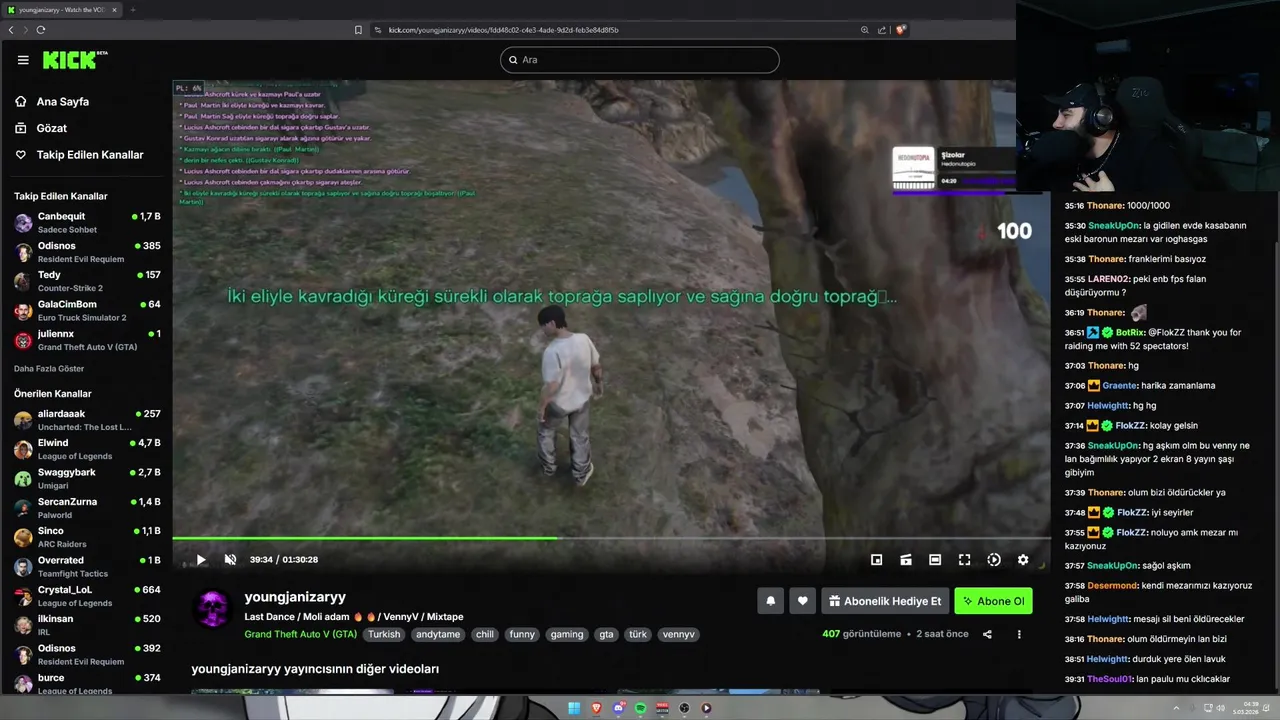This screenshot has height=720, width=1280.
Task: Open Brave Shields lion icon
Action: 901,30
